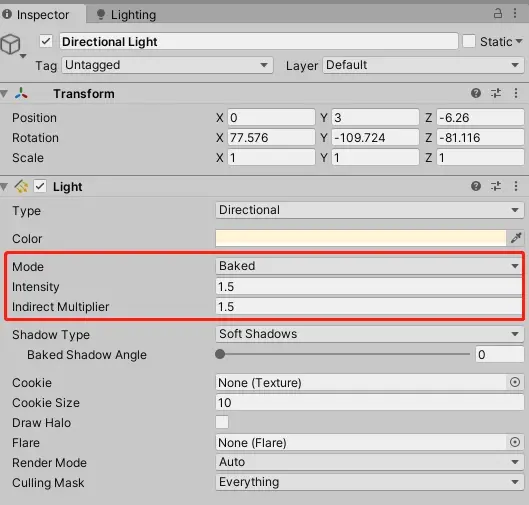
Task: Open the Inspector panel three-dot menu
Action: pos(515,13)
